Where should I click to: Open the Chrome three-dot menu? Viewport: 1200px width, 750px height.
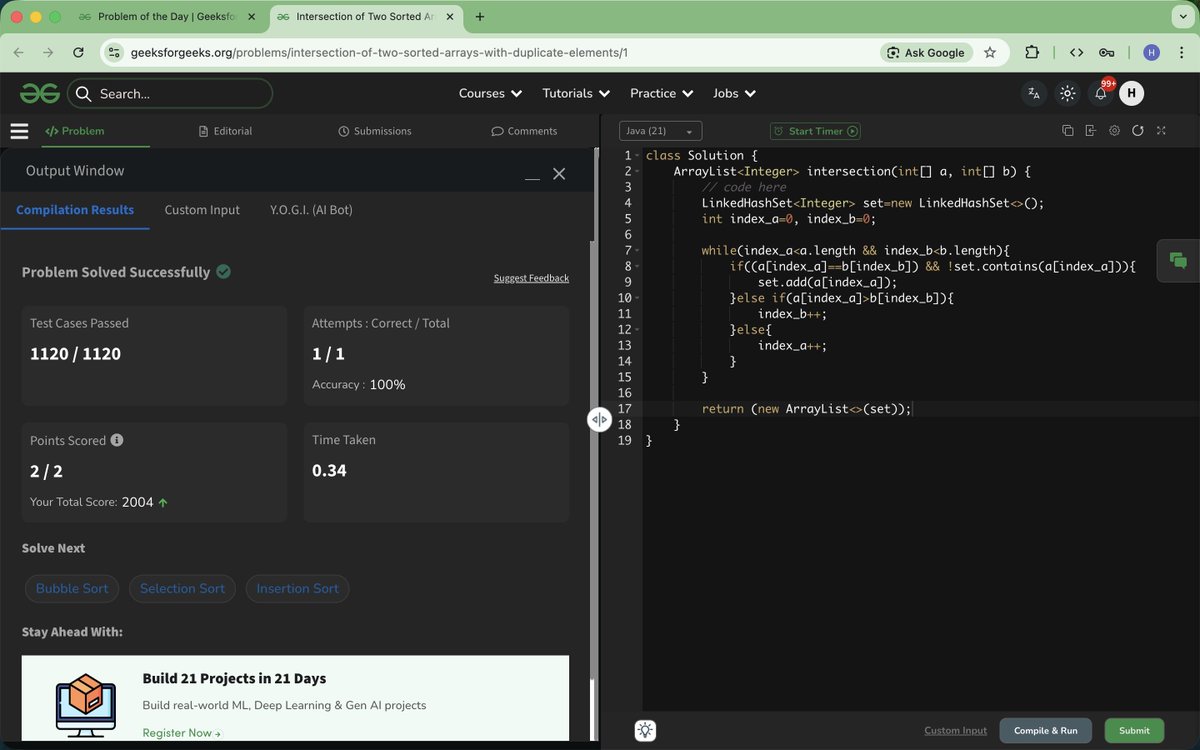tap(1179, 53)
